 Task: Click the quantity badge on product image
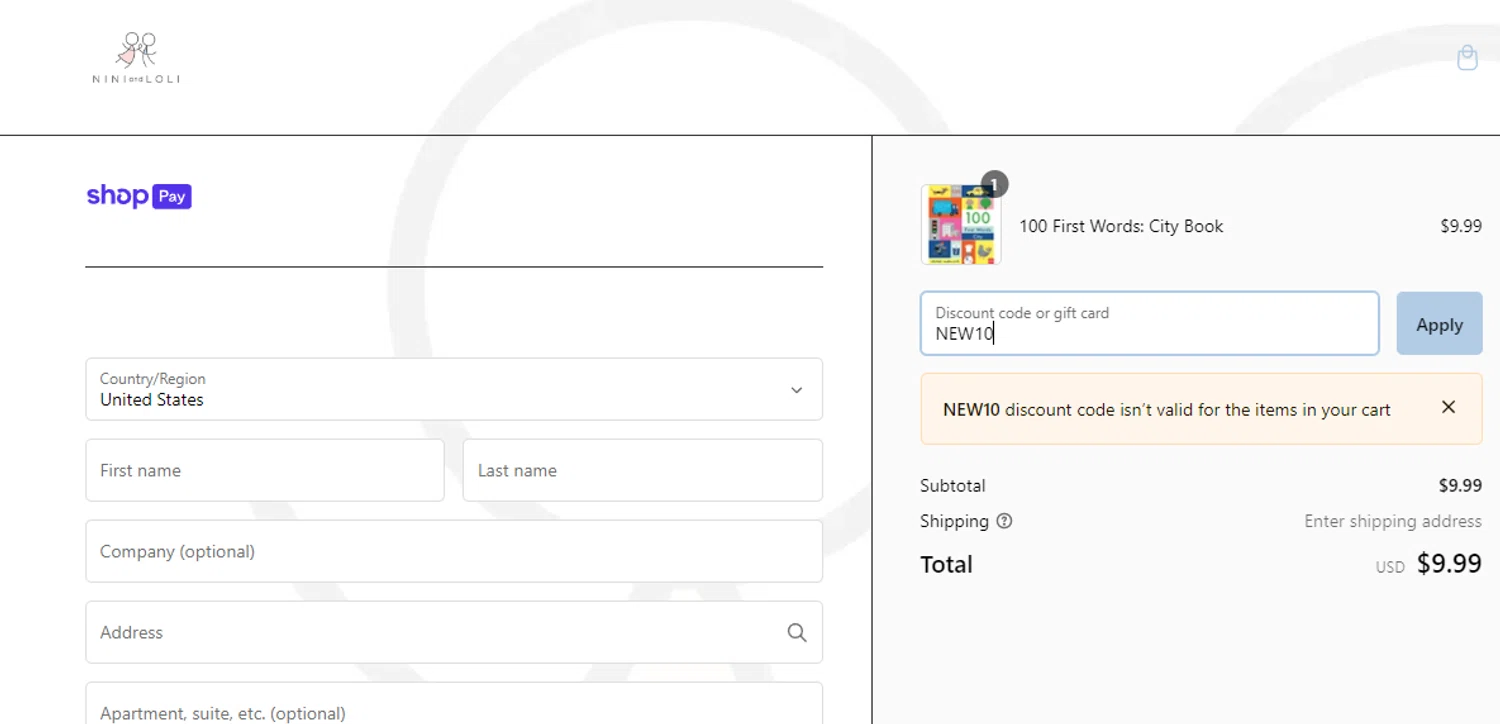995,184
